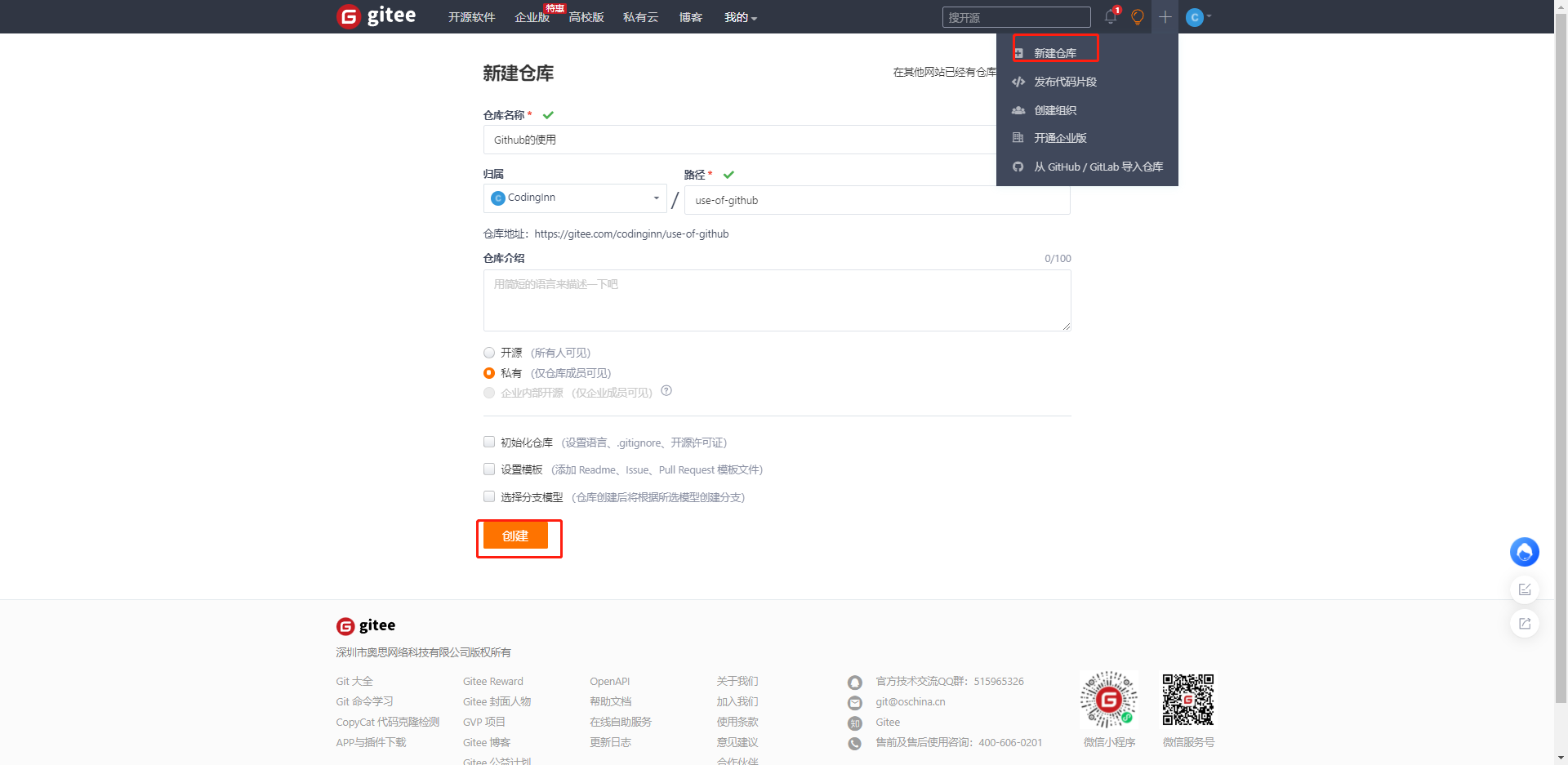Viewport: 1568px width, 765px height.
Task: Click the Zhihu icon beside Gitee
Action: click(855, 723)
